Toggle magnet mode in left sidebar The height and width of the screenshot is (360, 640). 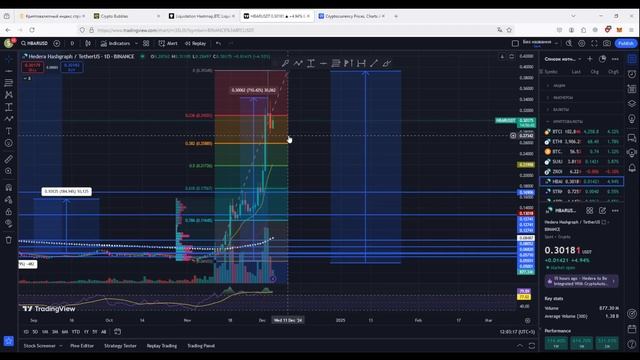9,187
